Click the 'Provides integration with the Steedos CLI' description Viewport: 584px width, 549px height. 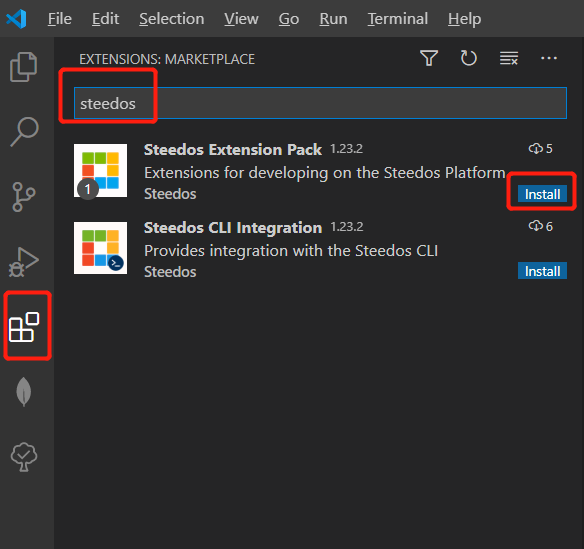[291, 251]
